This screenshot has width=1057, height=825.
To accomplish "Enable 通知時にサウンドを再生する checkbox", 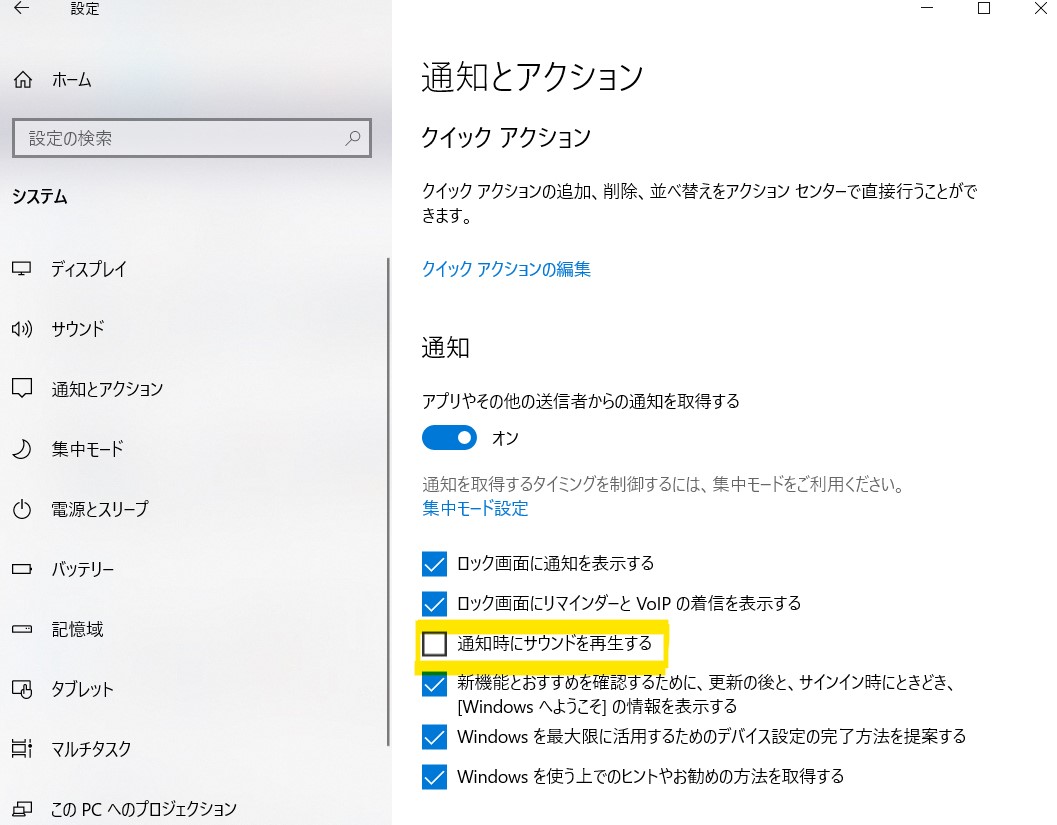I will (434, 643).
